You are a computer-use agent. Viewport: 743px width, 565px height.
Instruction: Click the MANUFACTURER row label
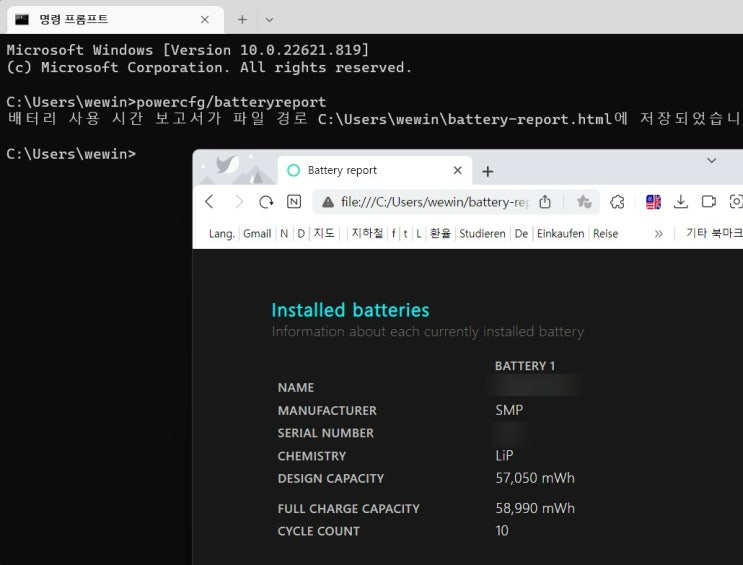[327, 410]
